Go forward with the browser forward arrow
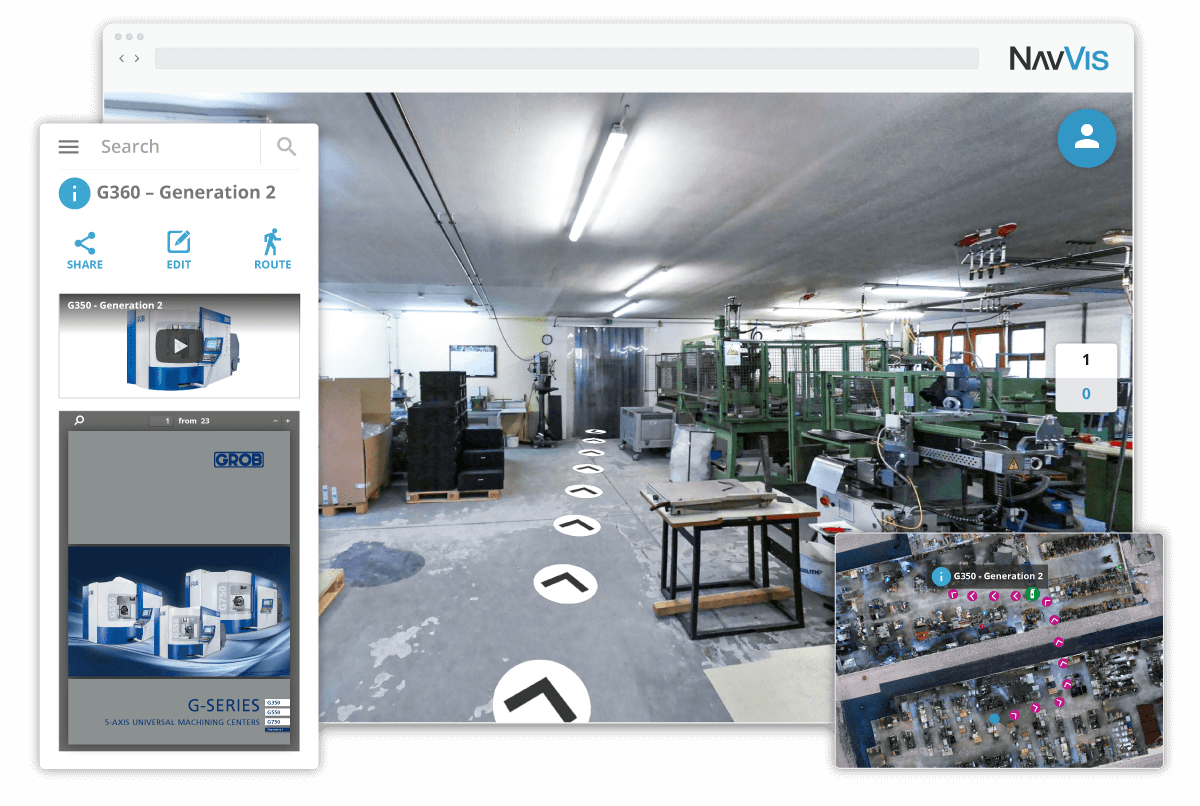This screenshot has width=1200, height=806. [x=137, y=59]
